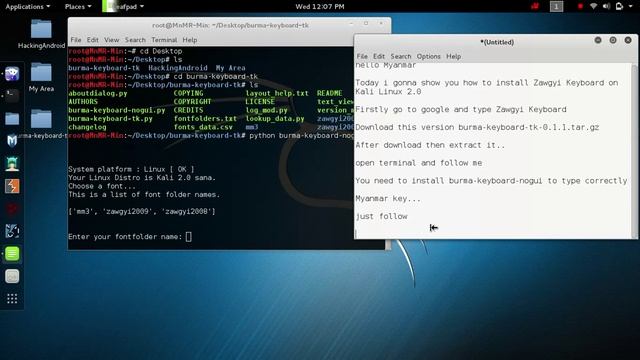The image size is (640, 360).
Task: Open Leafpad File menu
Action: (362, 56)
